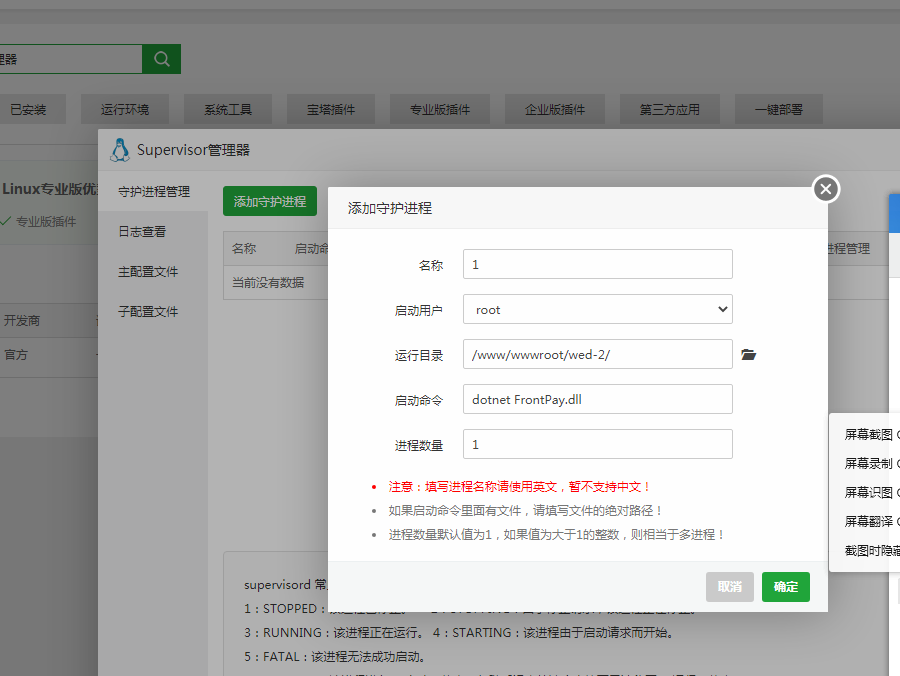Viewport: 900px width, 676px height.
Task: Cancel the dialog with 取消 button
Action: click(x=730, y=587)
